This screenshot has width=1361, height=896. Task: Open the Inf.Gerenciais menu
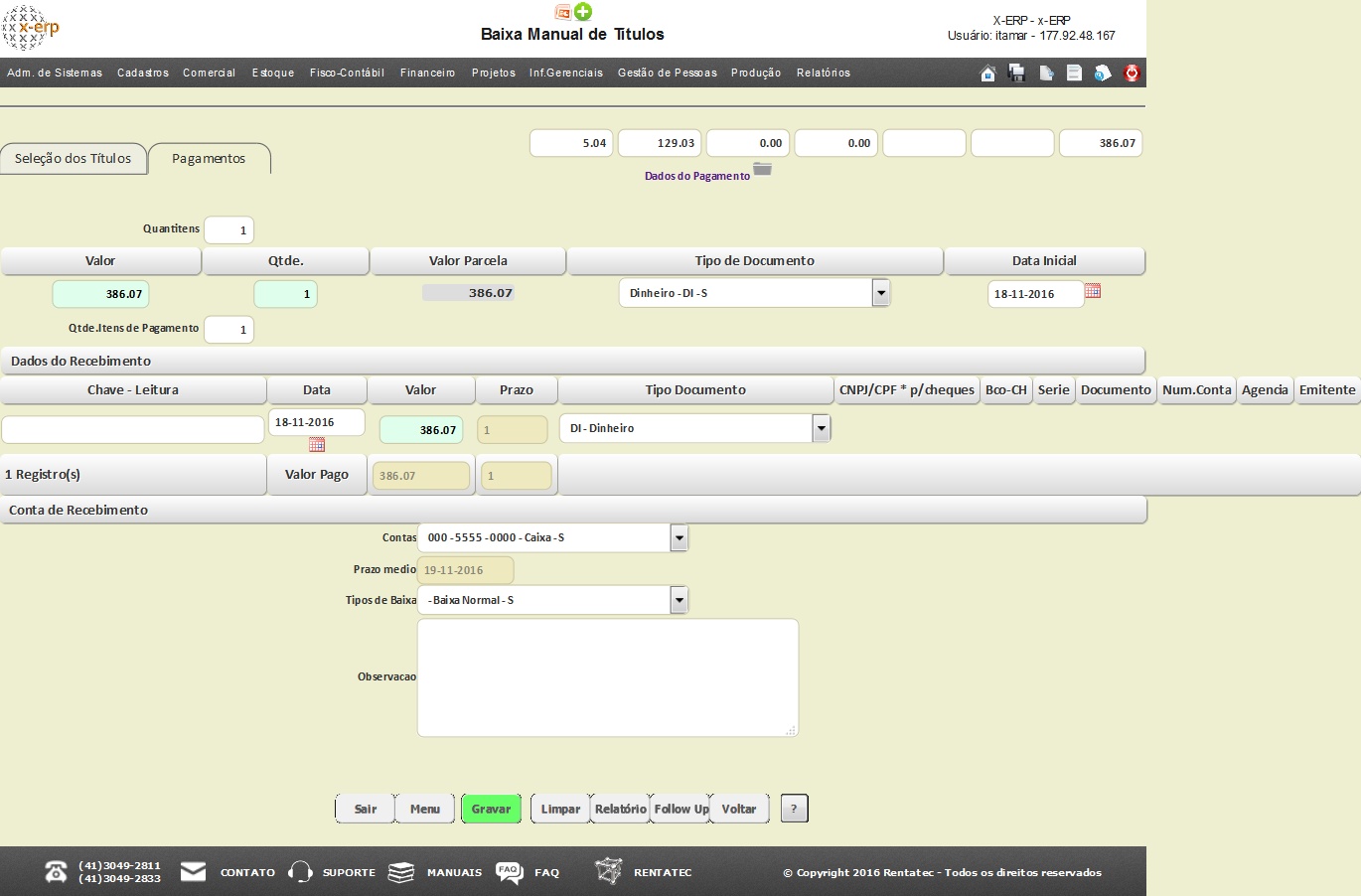(x=566, y=73)
